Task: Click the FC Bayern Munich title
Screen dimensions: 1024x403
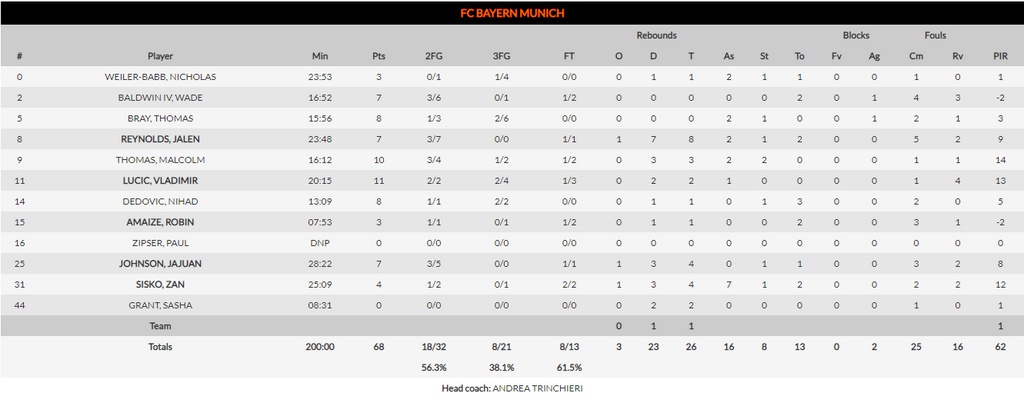Action: pyautogui.click(x=511, y=14)
